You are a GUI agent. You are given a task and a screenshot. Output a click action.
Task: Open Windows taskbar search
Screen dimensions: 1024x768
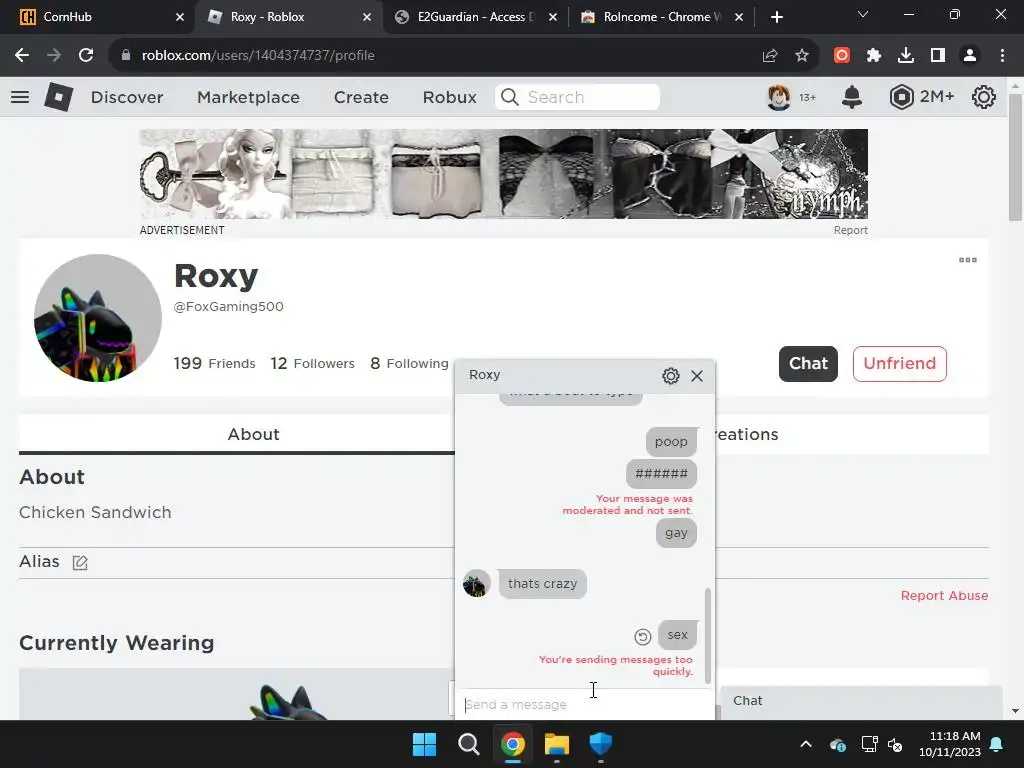[469, 744]
